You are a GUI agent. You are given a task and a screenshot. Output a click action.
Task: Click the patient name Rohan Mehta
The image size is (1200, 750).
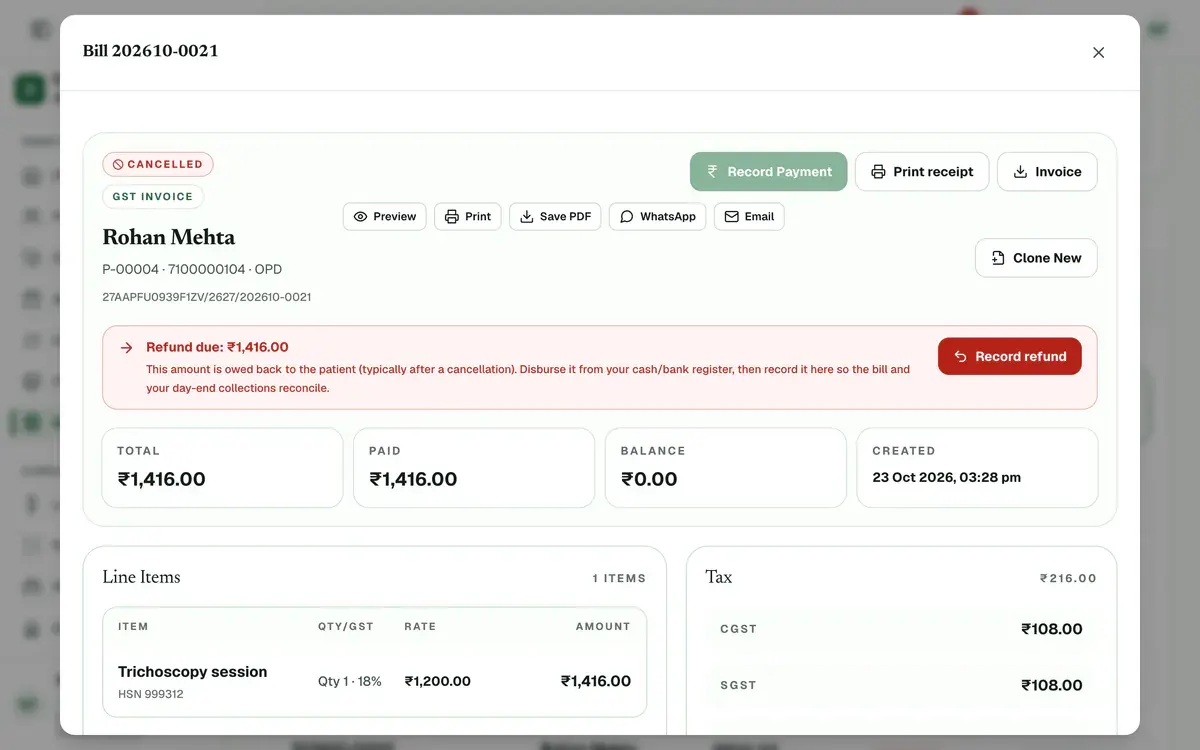169,238
